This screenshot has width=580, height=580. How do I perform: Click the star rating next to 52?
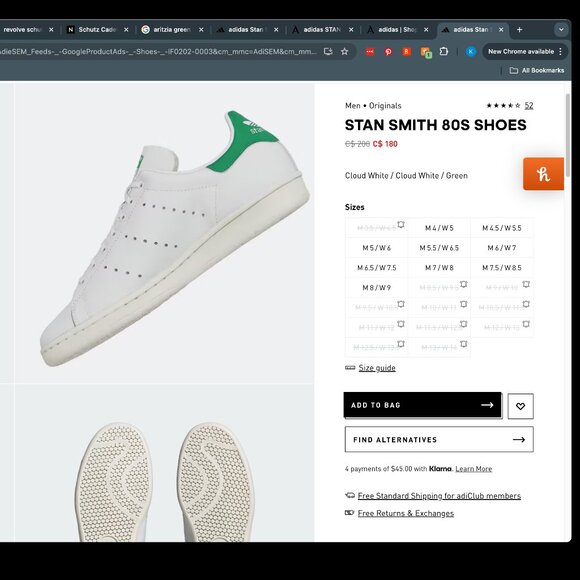pyautogui.click(x=503, y=105)
